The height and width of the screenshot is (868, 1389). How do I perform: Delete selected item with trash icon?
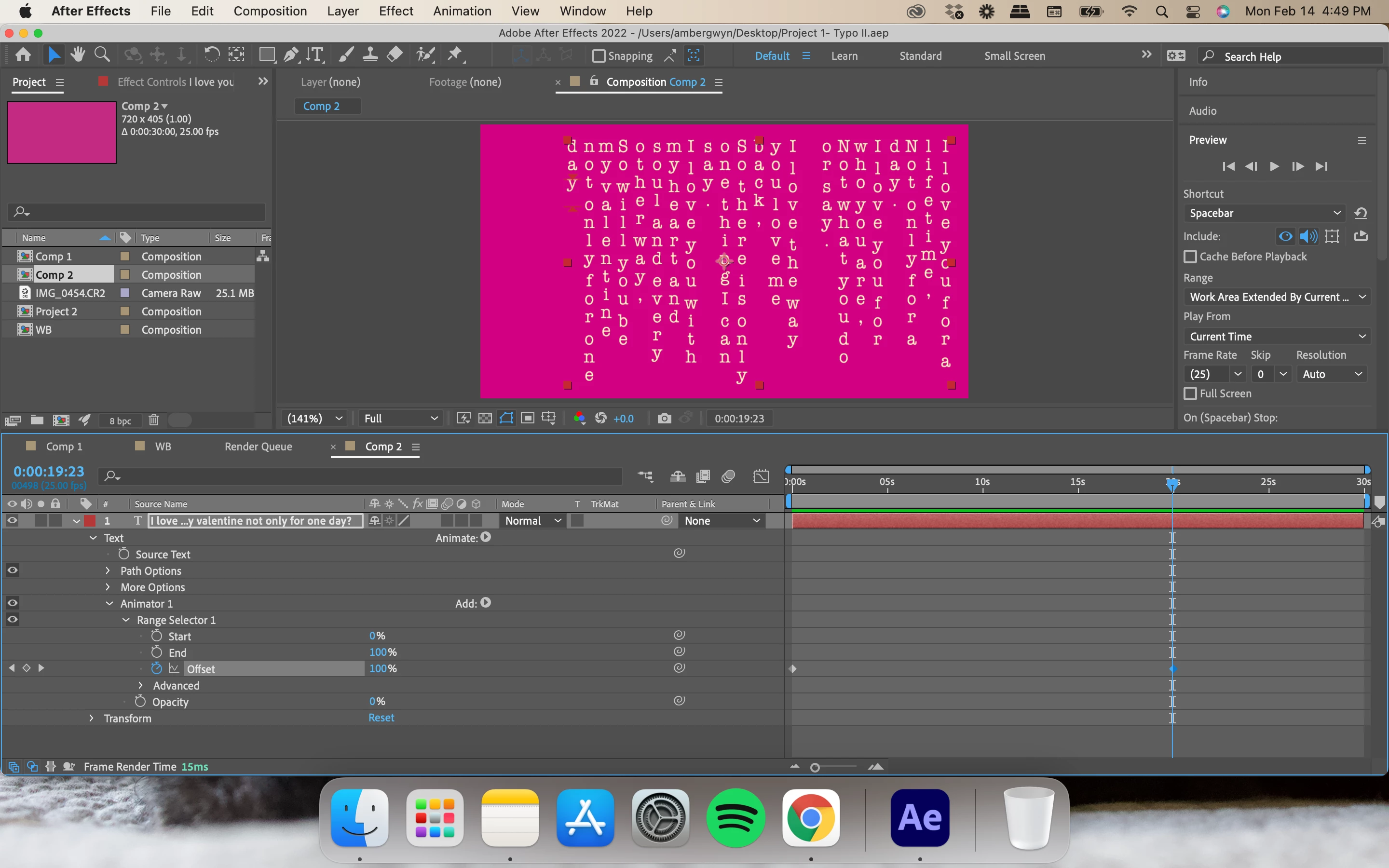(153, 420)
